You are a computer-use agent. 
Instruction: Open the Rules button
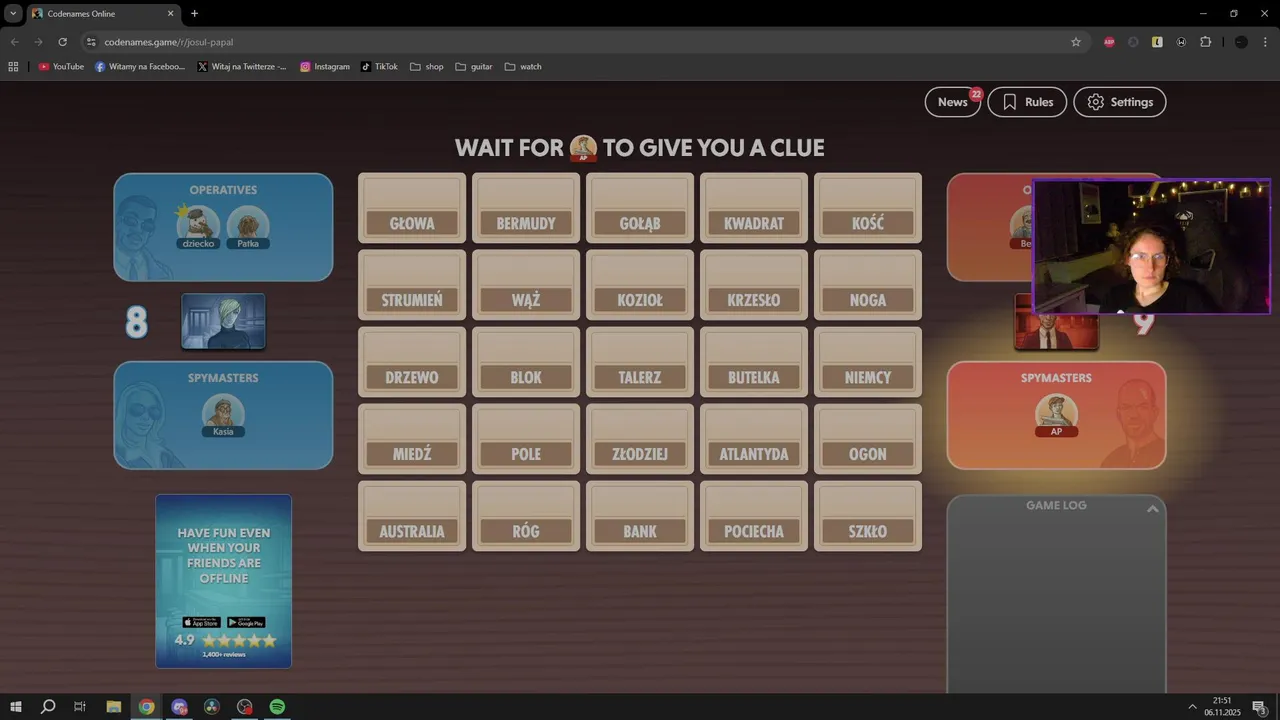1027,102
